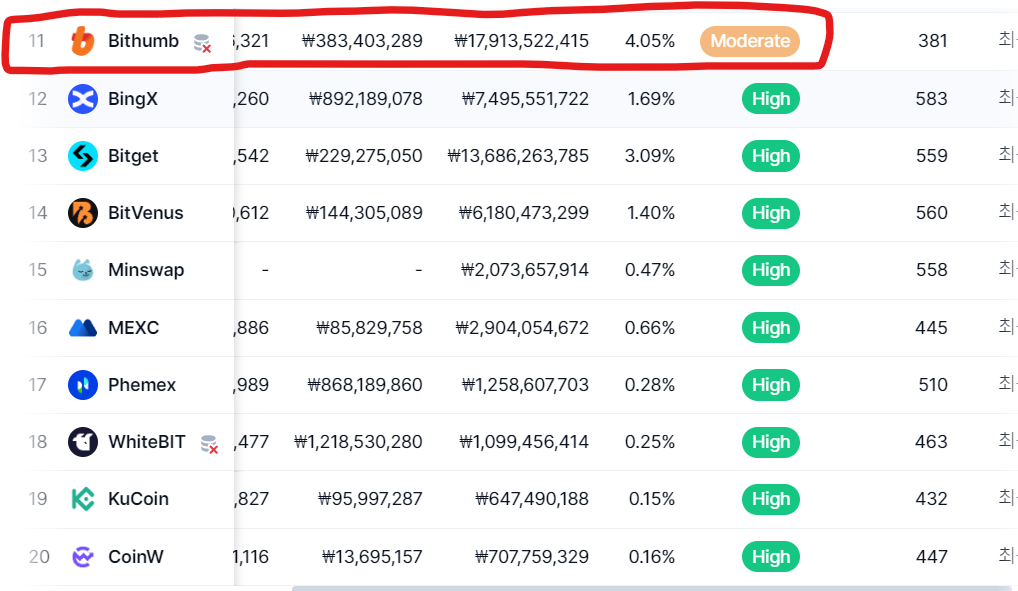Open the Minswap exchange link
Image resolution: width=1018 pixels, height=591 pixels.
(146, 270)
